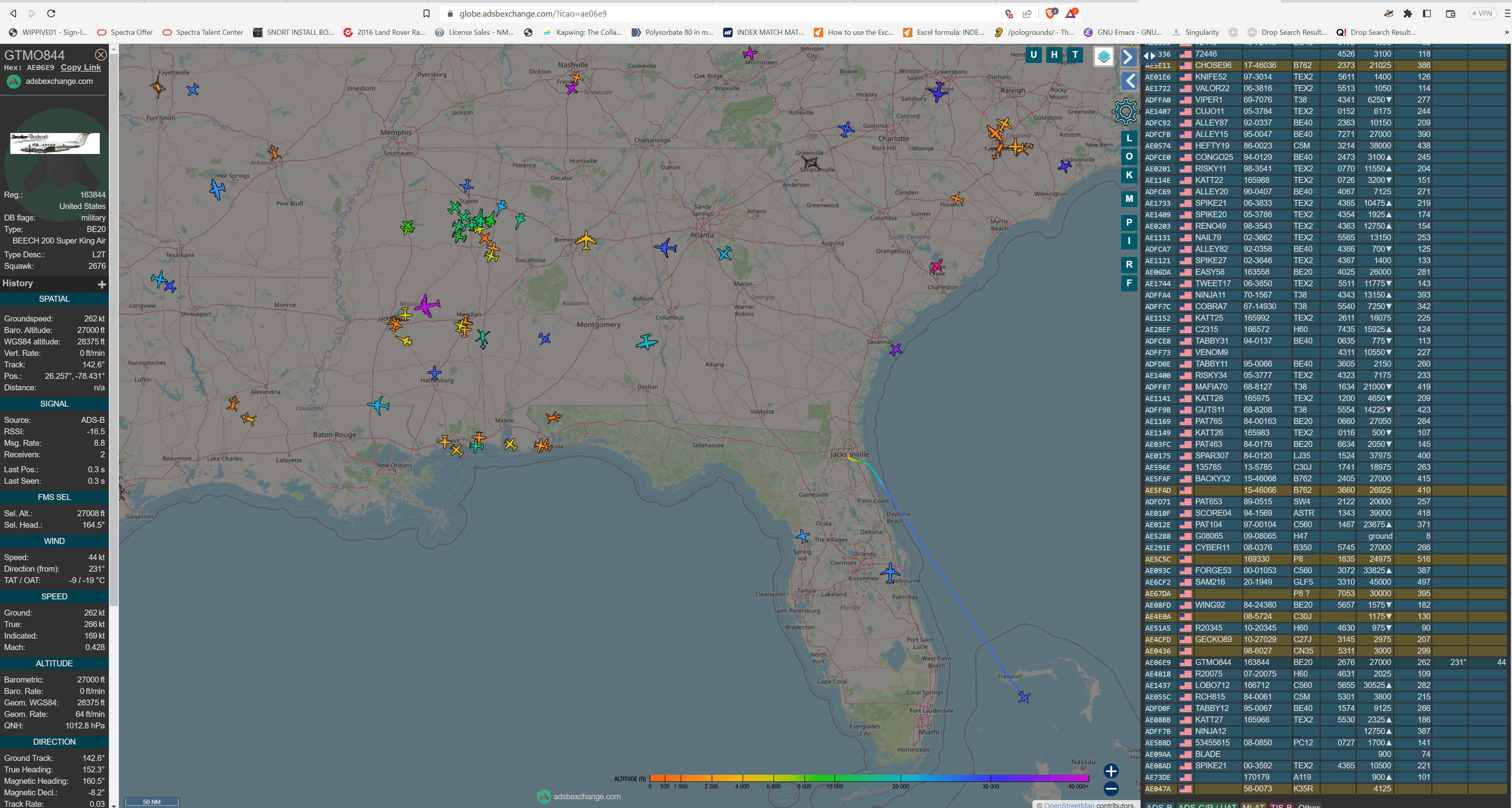Image resolution: width=1512 pixels, height=808 pixels.
Task: Click the altitude color legend bar
Action: (x=869, y=778)
